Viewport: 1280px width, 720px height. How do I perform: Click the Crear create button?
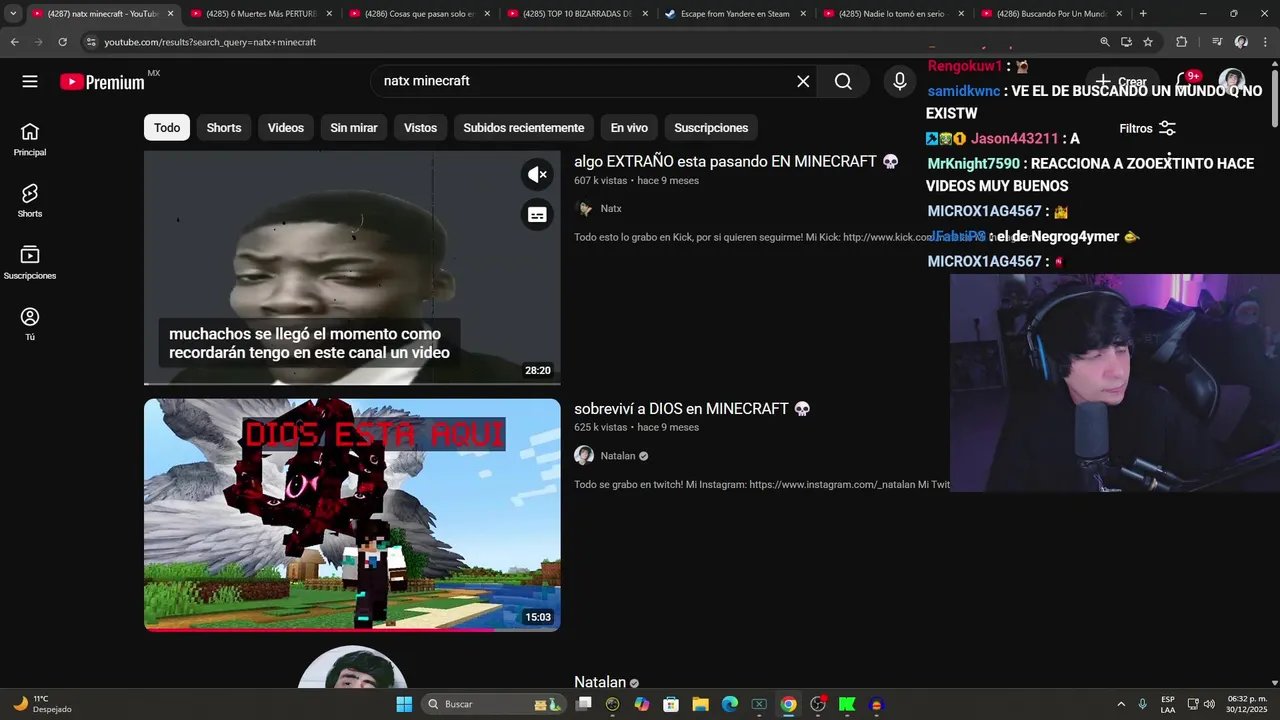click(x=1121, y=82)
